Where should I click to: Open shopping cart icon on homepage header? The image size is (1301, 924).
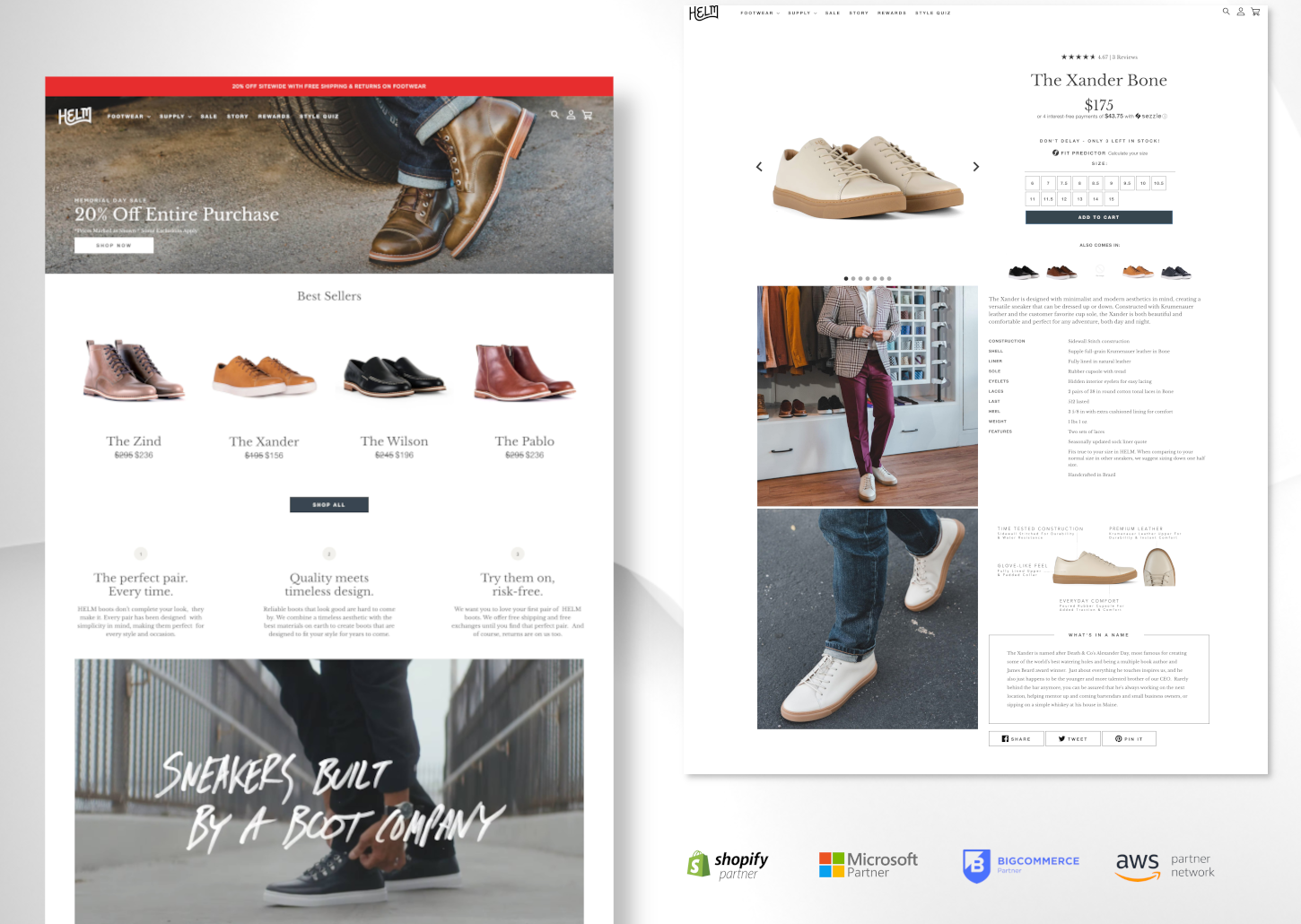pos(587,115)
